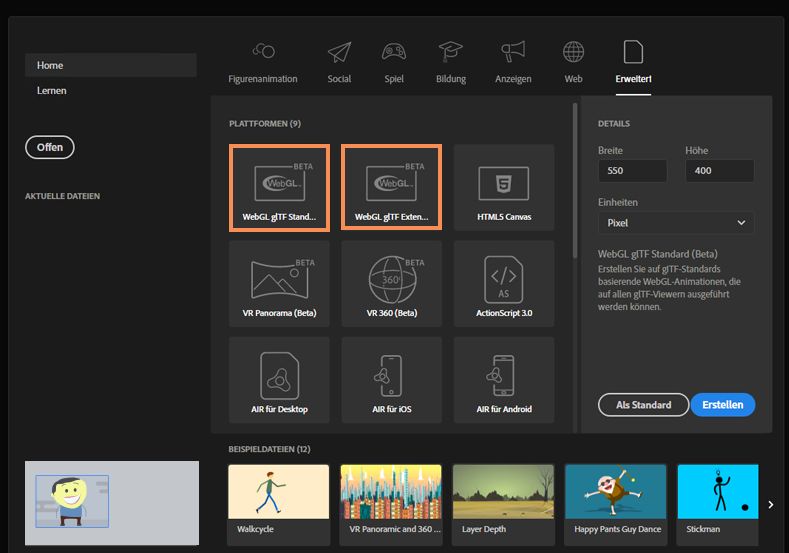The height and width of the screenshot is (553, 789).
Task: Click the DETAILS heading
Action: [x=613, y=124]
